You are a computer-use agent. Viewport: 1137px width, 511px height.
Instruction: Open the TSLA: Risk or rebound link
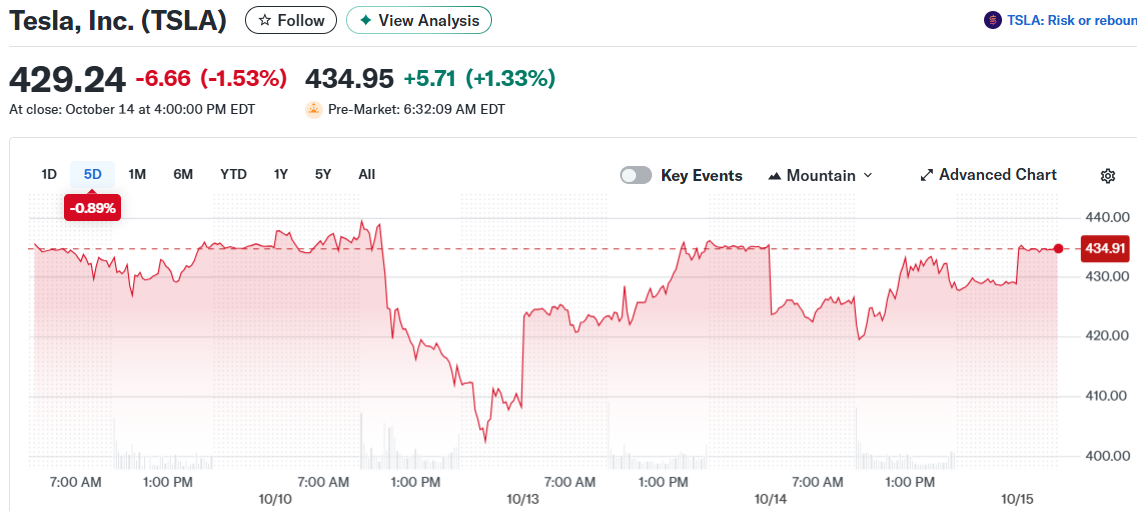click(x=1071, y=20)
